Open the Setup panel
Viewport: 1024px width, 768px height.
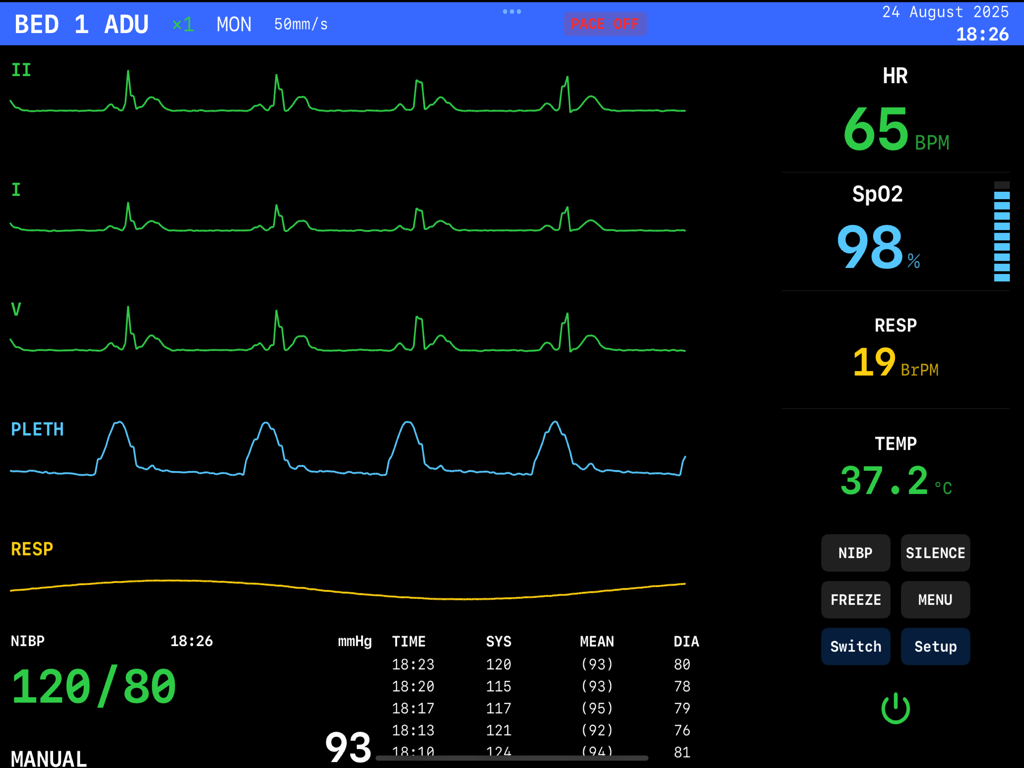tap(935, 646)
